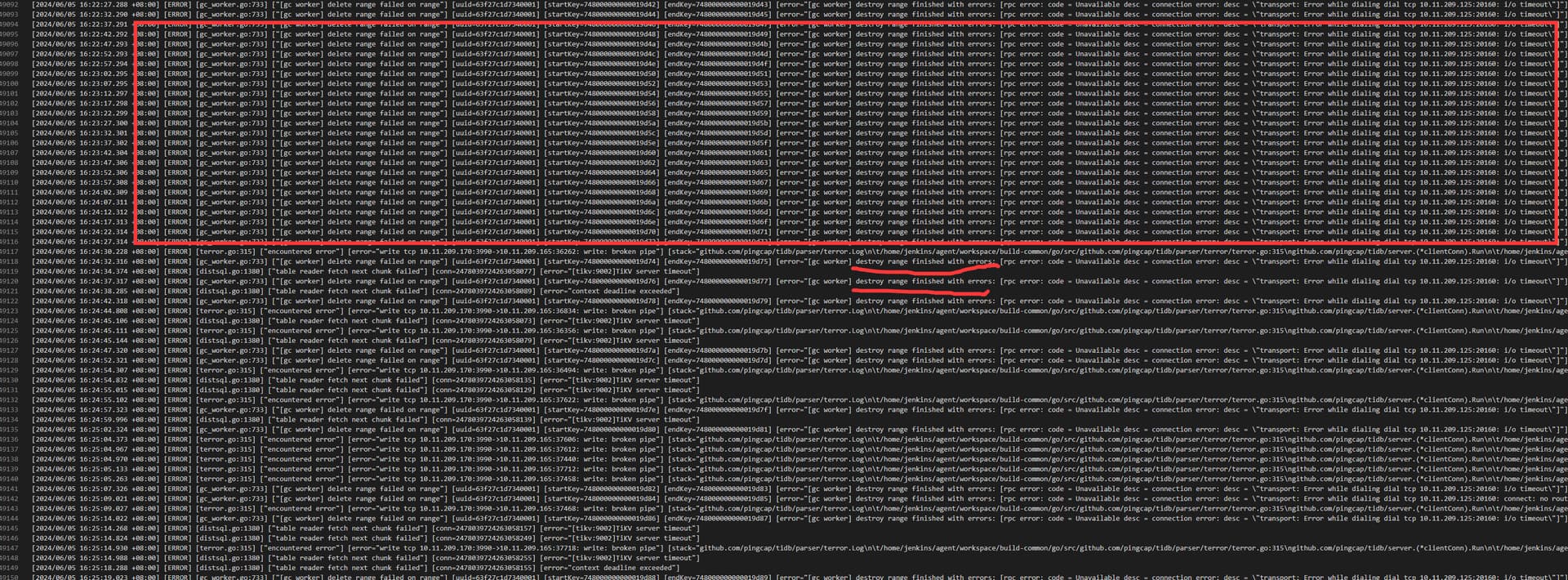The image size is (1568, 580).
Task: Click startKey-748000000000019d74 text
Action: tap(602, 261)
